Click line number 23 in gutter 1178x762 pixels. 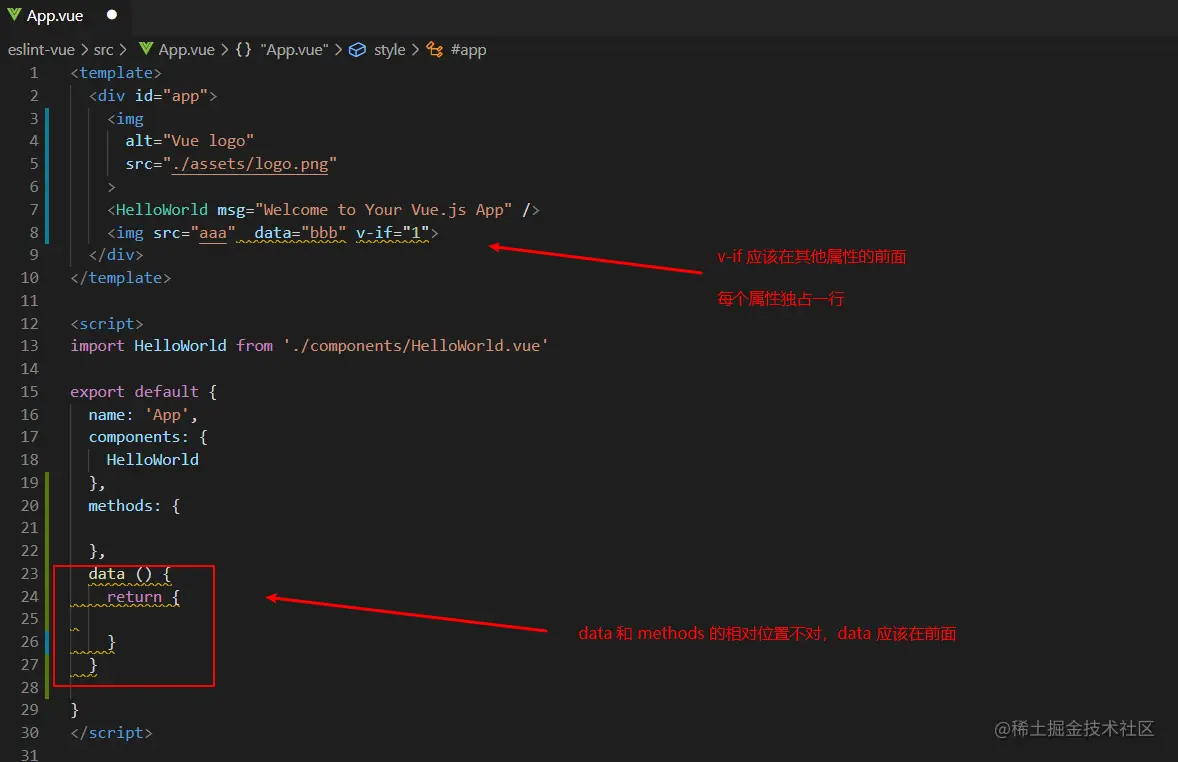(x=29, y=574)
